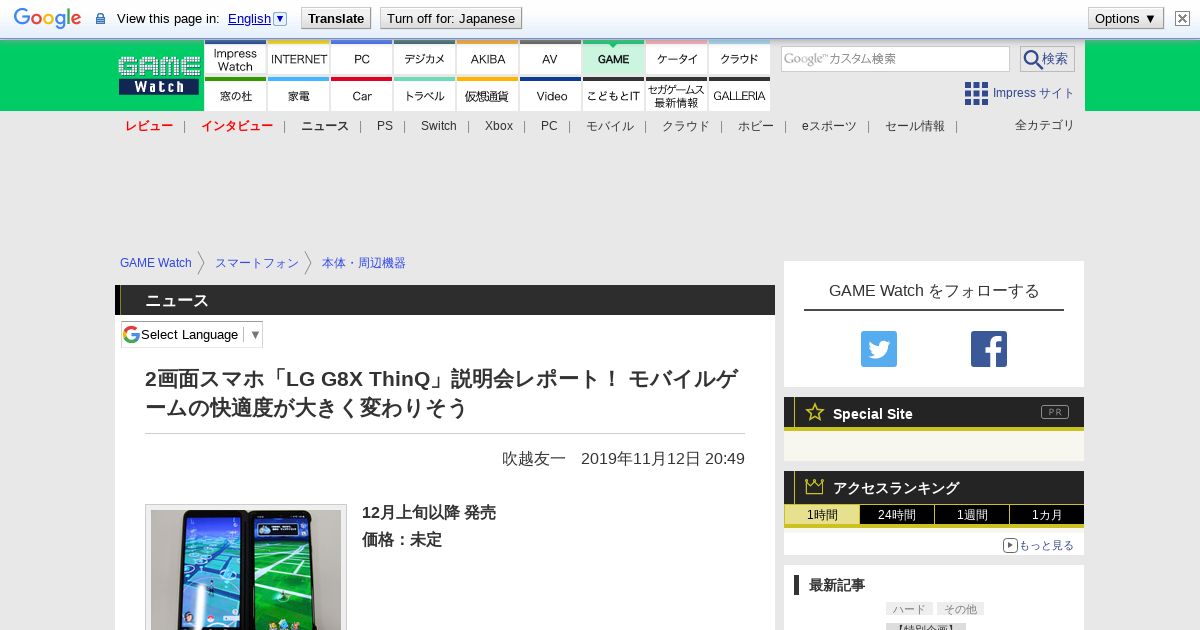This screenshot has height=630, width=1200.
Task: Open 家電 Watch tab
Action: pos(299,94)
